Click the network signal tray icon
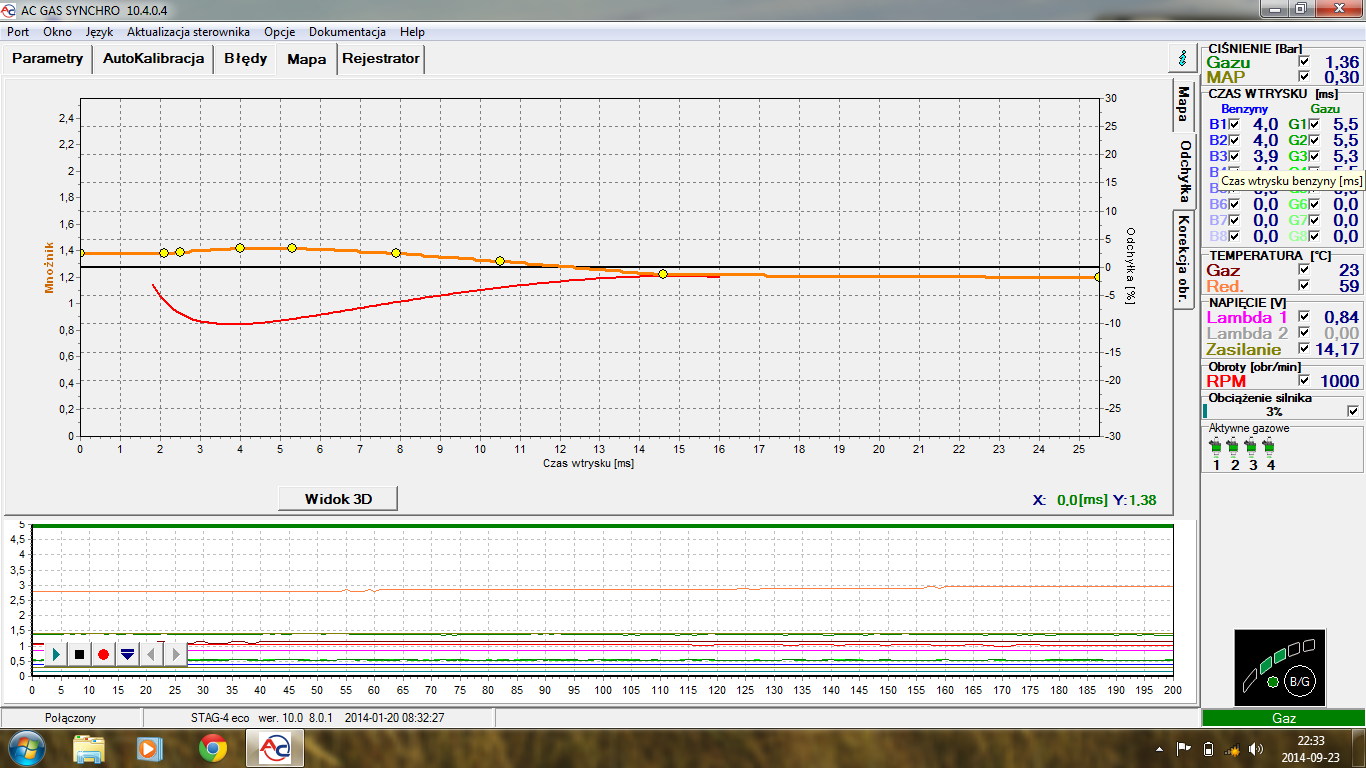This screenshot has height=768, width=1366. pos(1232,748)
